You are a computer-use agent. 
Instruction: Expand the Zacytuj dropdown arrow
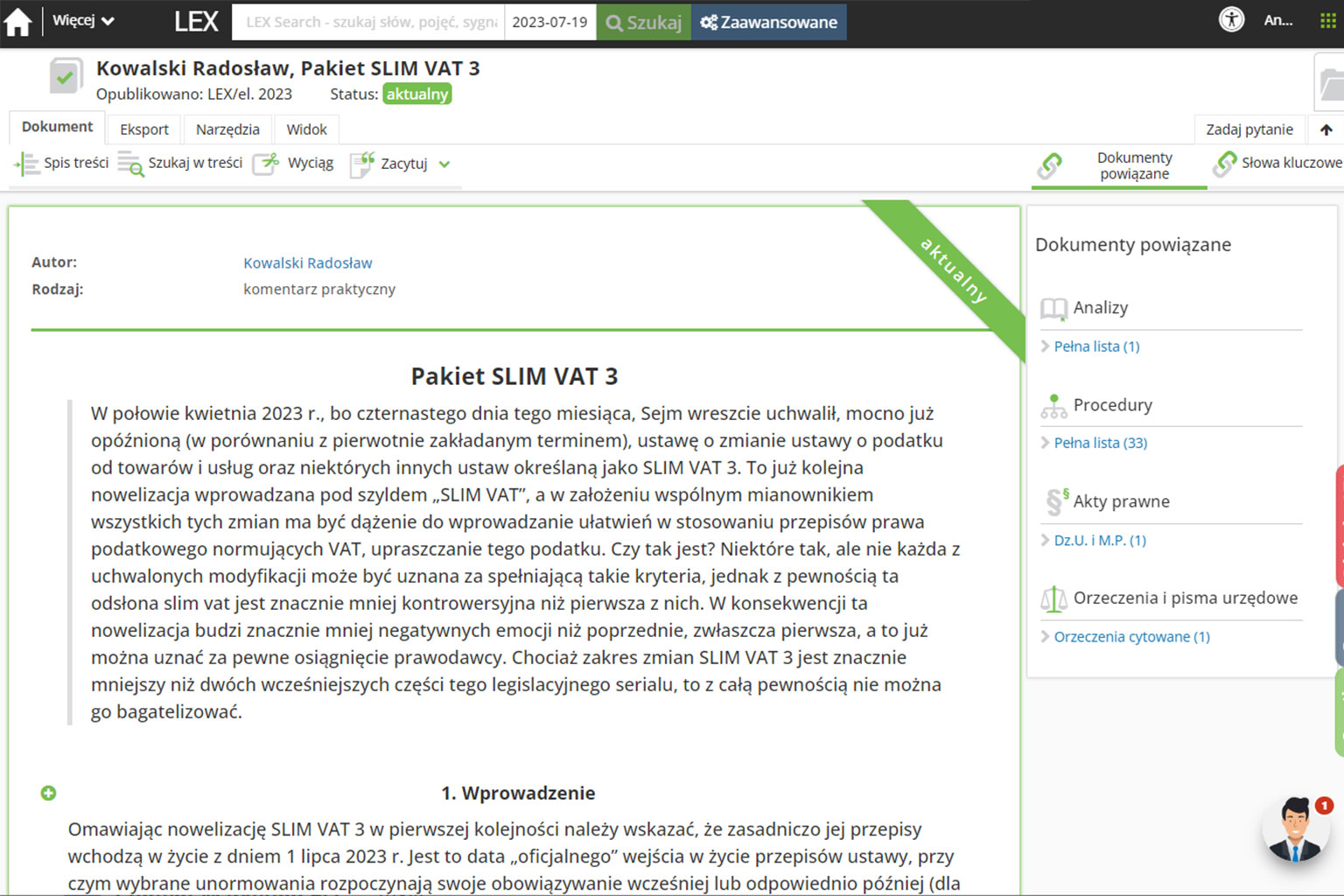(444, 164)
